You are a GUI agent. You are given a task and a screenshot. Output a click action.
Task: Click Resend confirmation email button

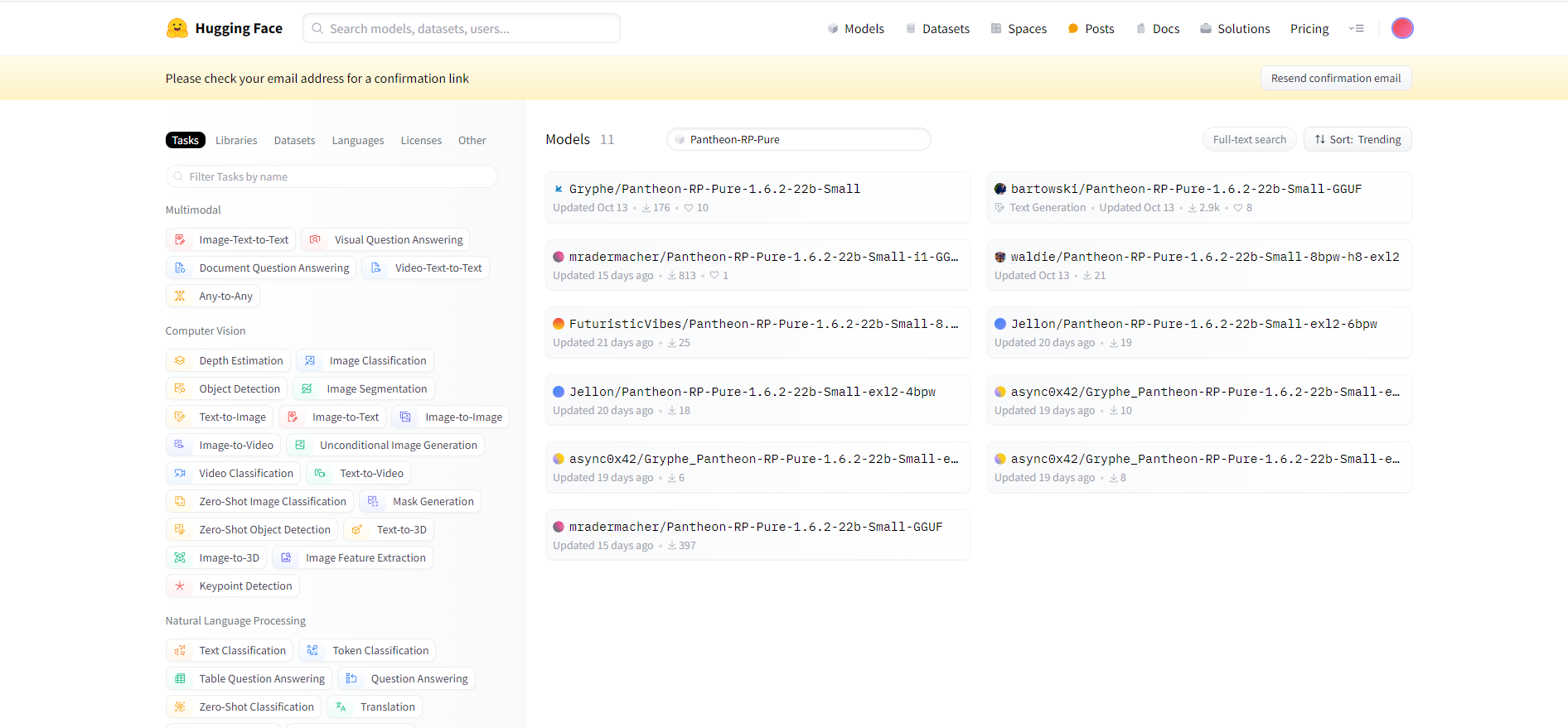[x=1336, y=78]
